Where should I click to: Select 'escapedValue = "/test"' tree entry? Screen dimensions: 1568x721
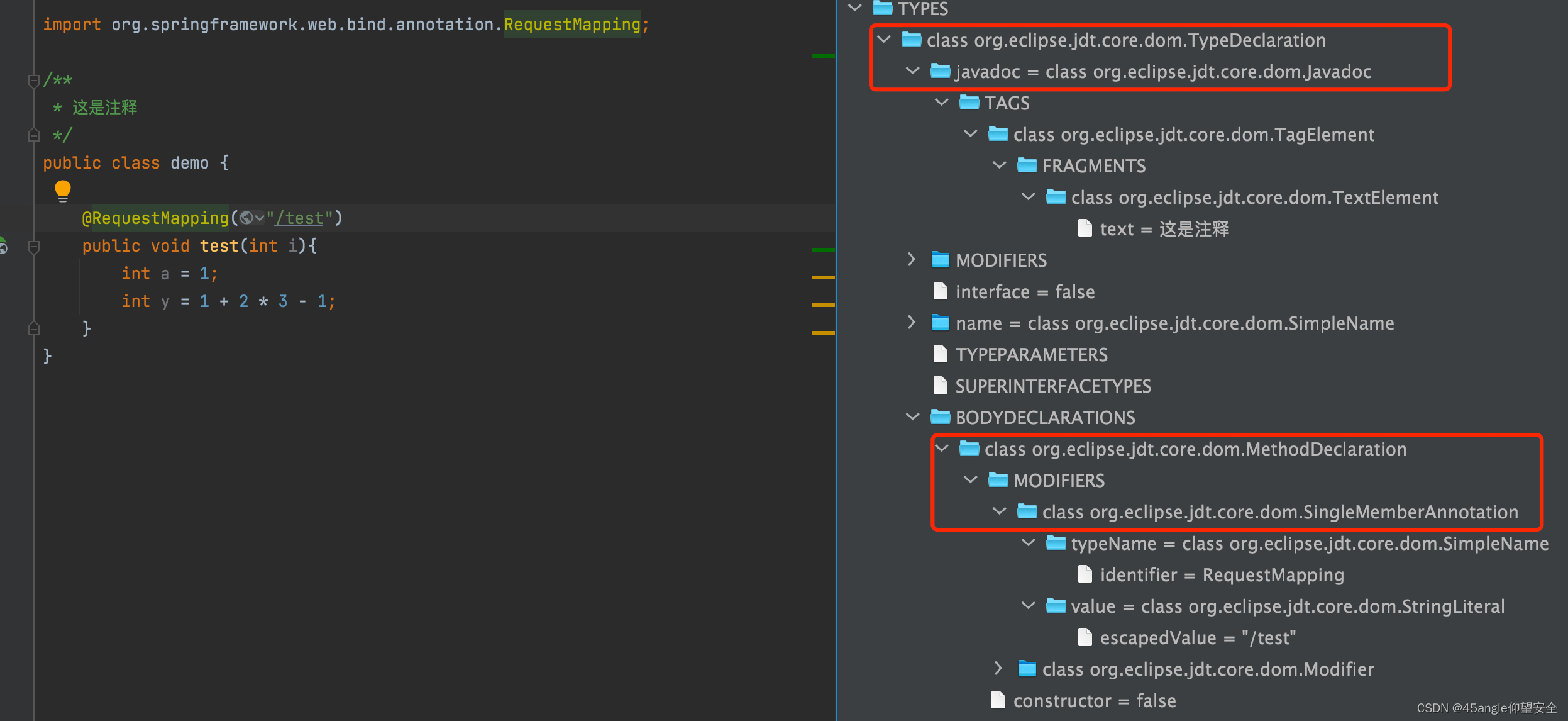coord(1197,638)
